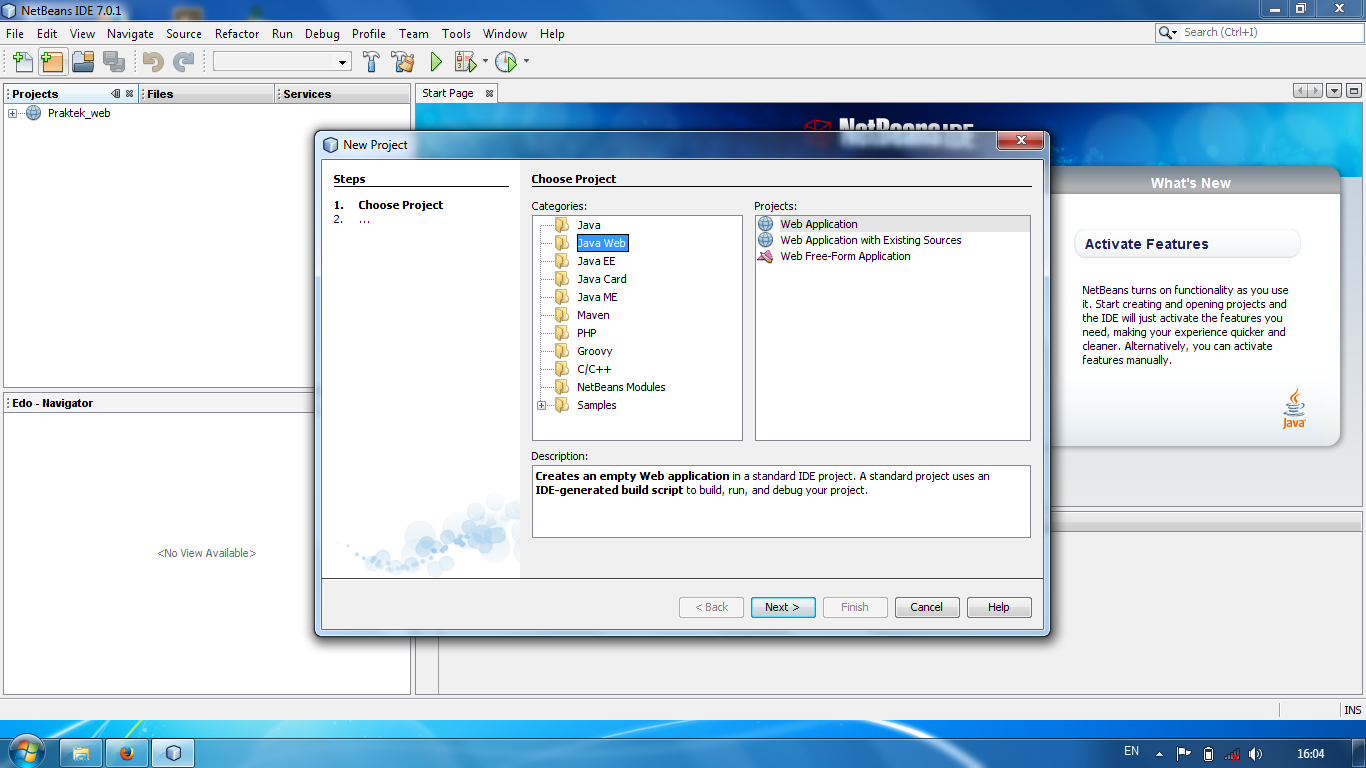Click the Open Project toolbar icon
1366x768 pixels.
click(83, 62)
